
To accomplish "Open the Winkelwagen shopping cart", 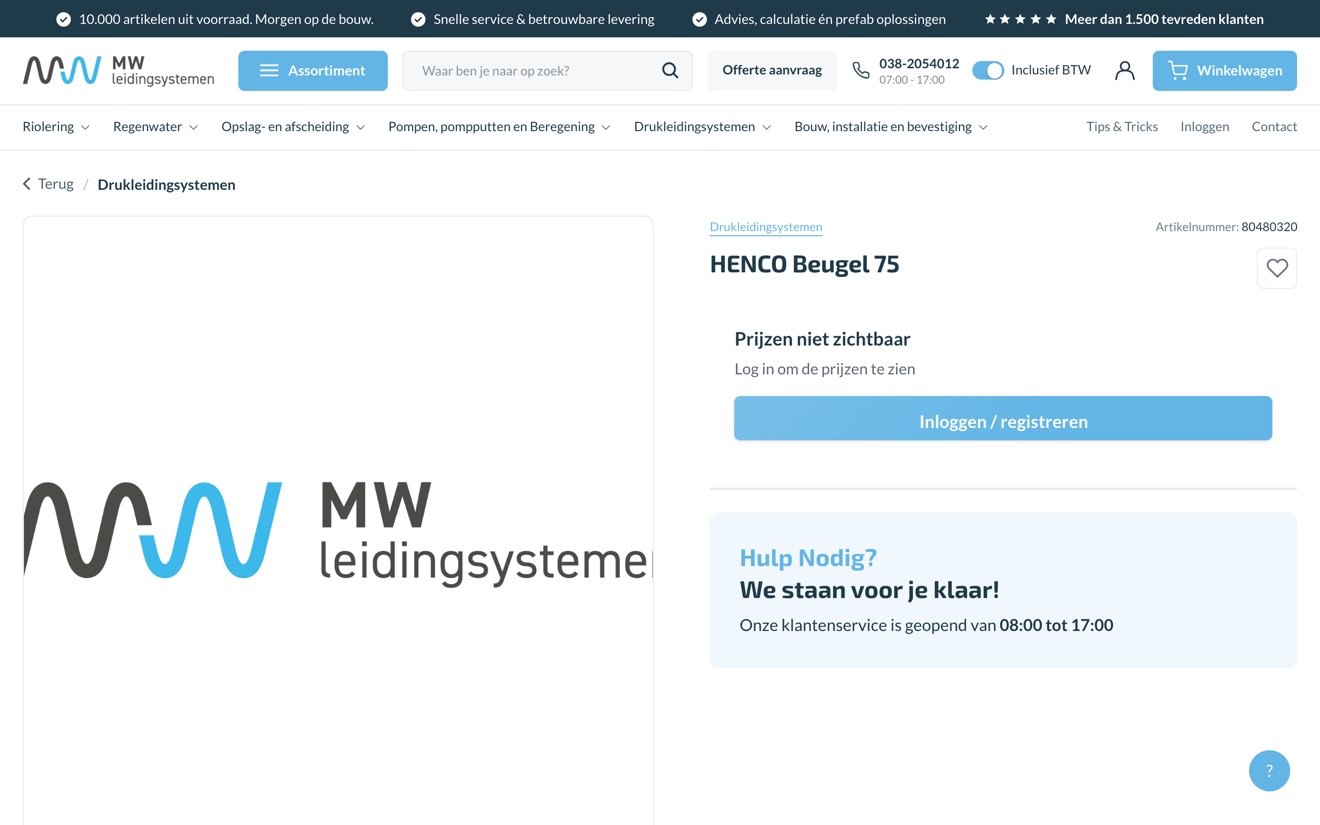I will pos(1224,71).
